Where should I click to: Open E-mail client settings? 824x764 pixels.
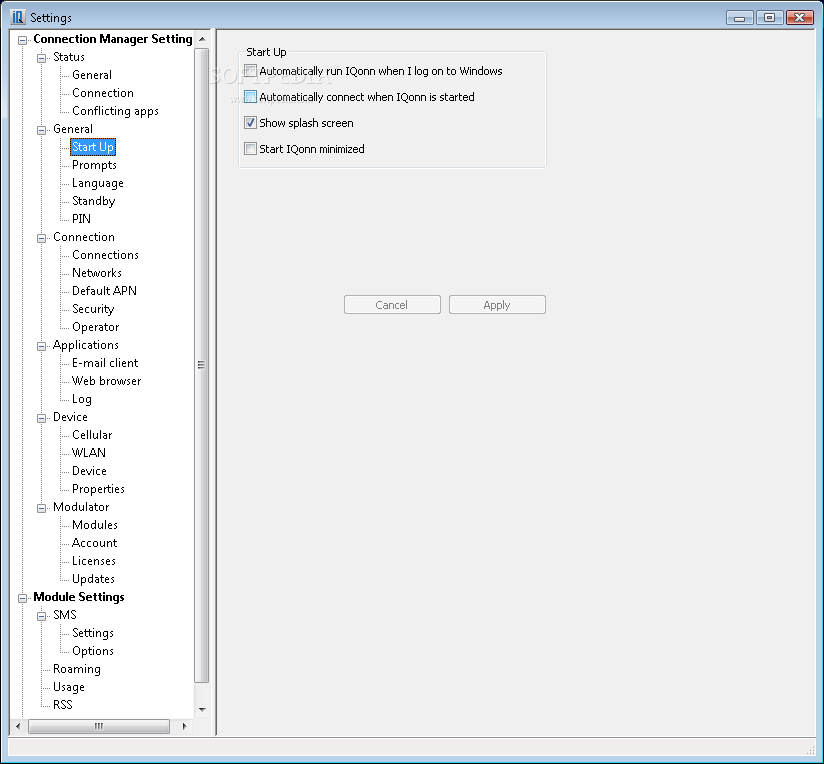[105, 363]
